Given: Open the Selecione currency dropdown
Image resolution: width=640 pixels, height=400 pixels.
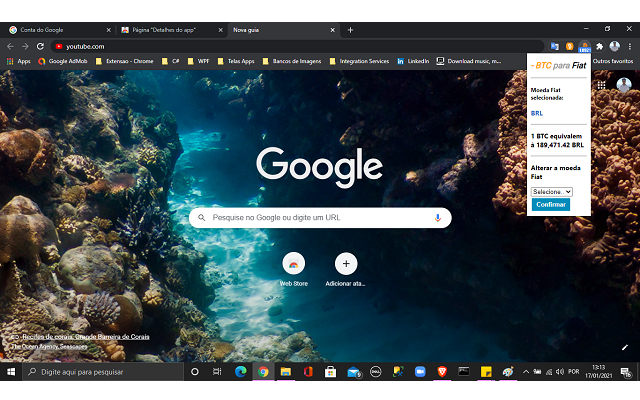Looking at the screenshot, I should (551, 191).
